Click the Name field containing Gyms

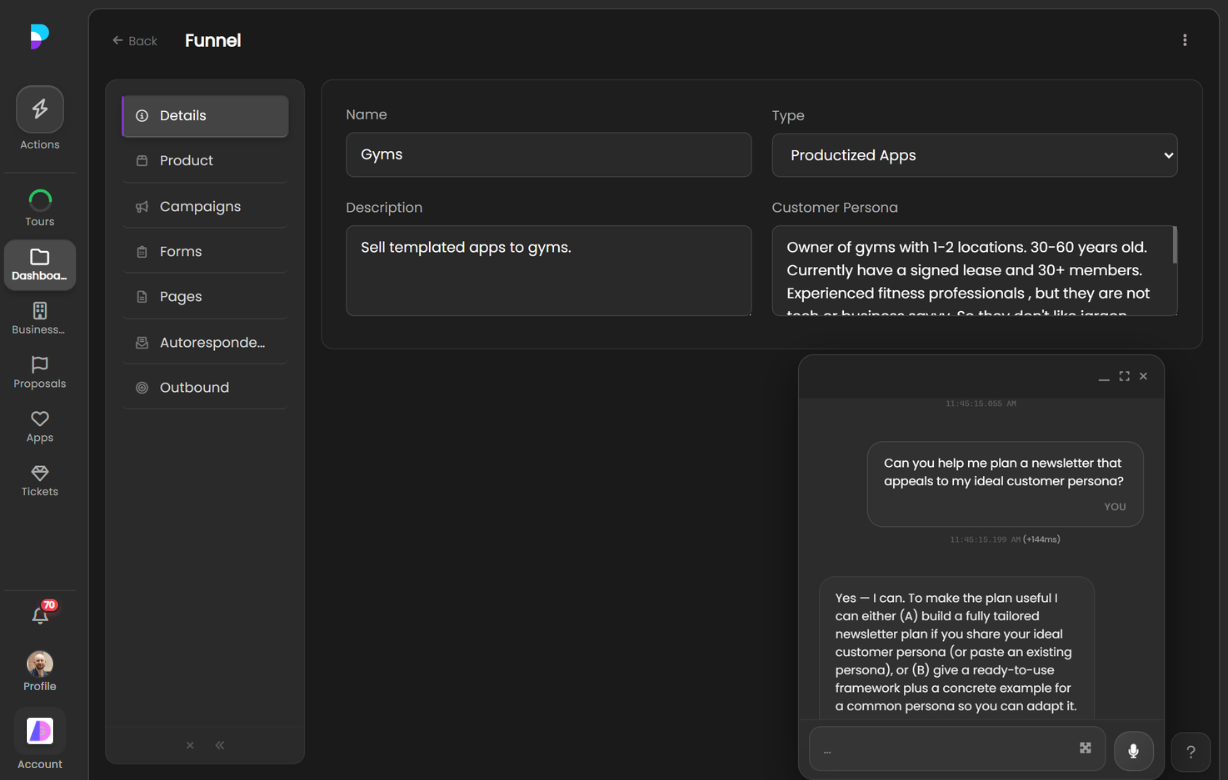[x=548, y=155]
